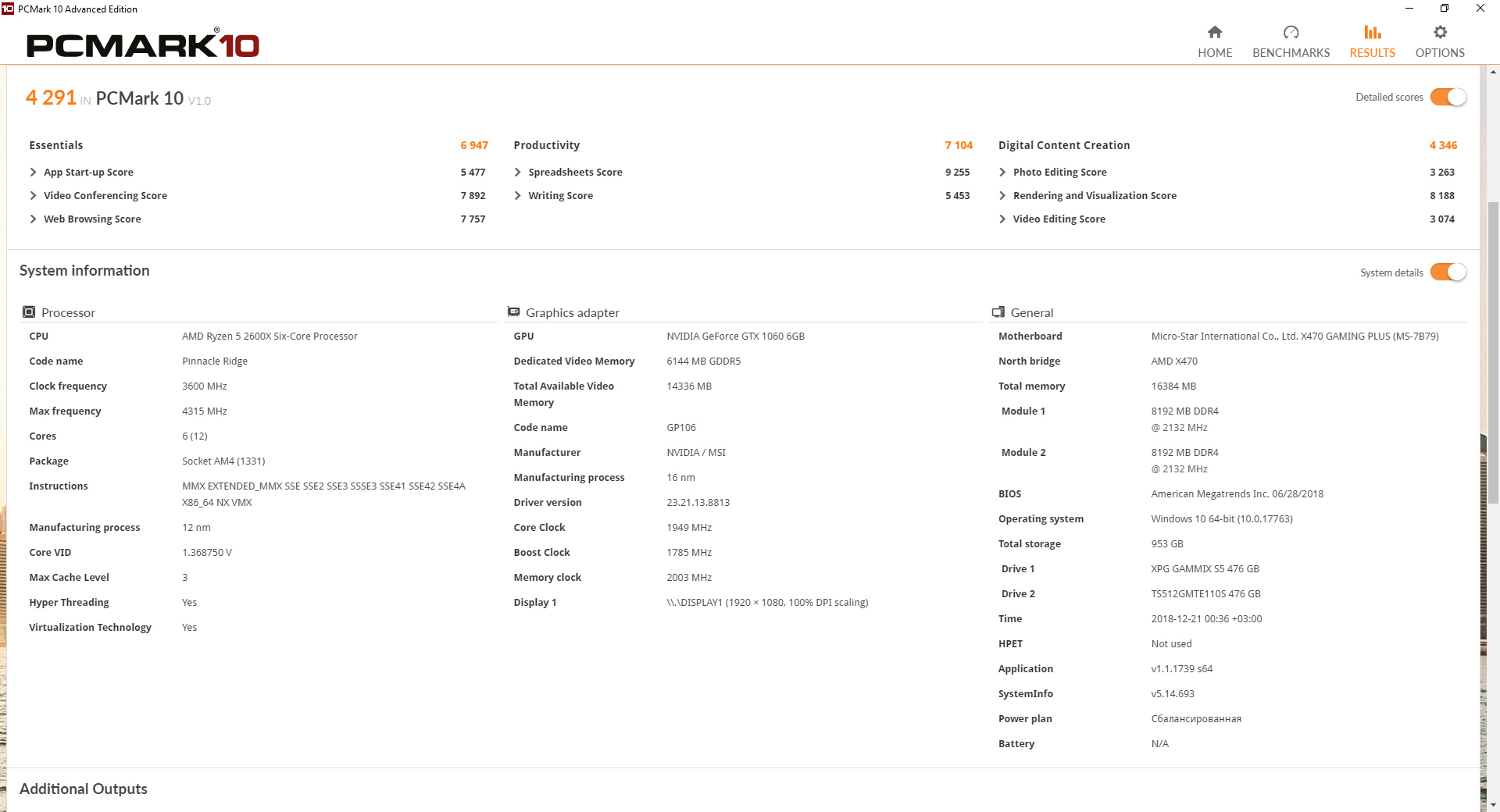The height and width of the screenshot is (812, 1500).
Task: Click the SystemInfo version v5.14.693
Action: pyautogui.click(x=1173, y=694)
